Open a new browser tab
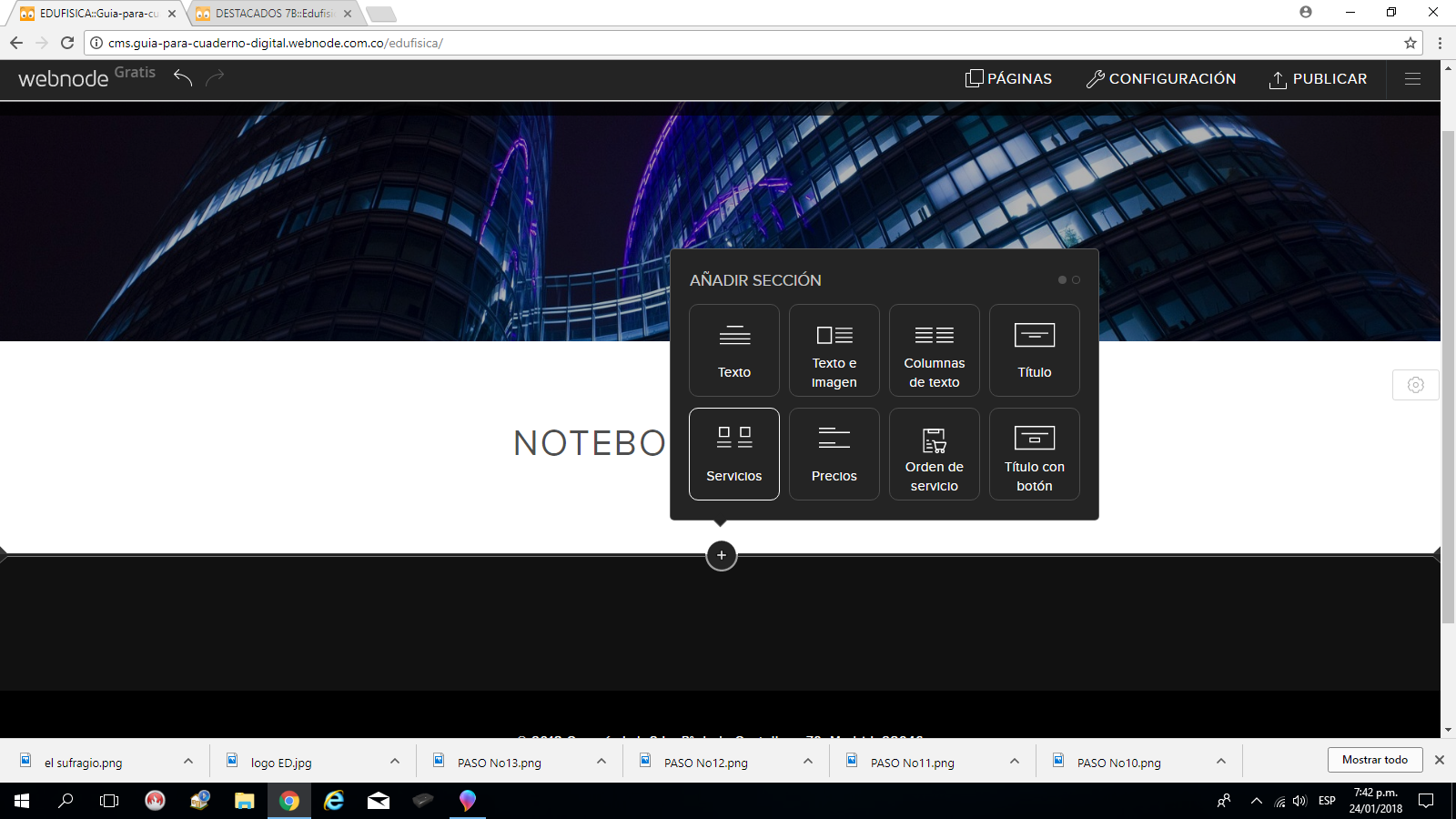1456x819 pixels. coord(380,14)
